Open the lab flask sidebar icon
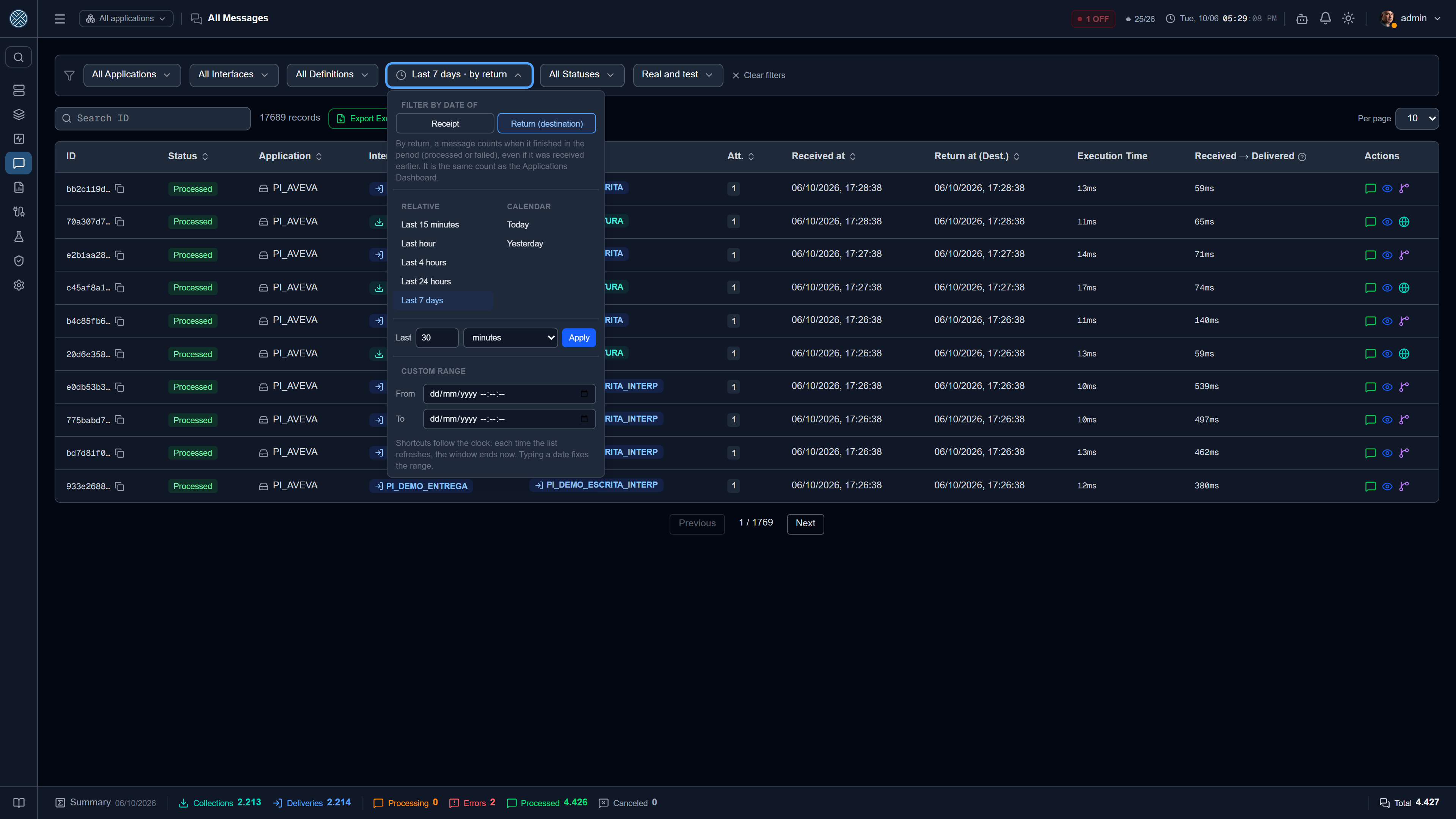This screenshot has height=819, width=1456. pyautogui.click(x=19, y=237)
